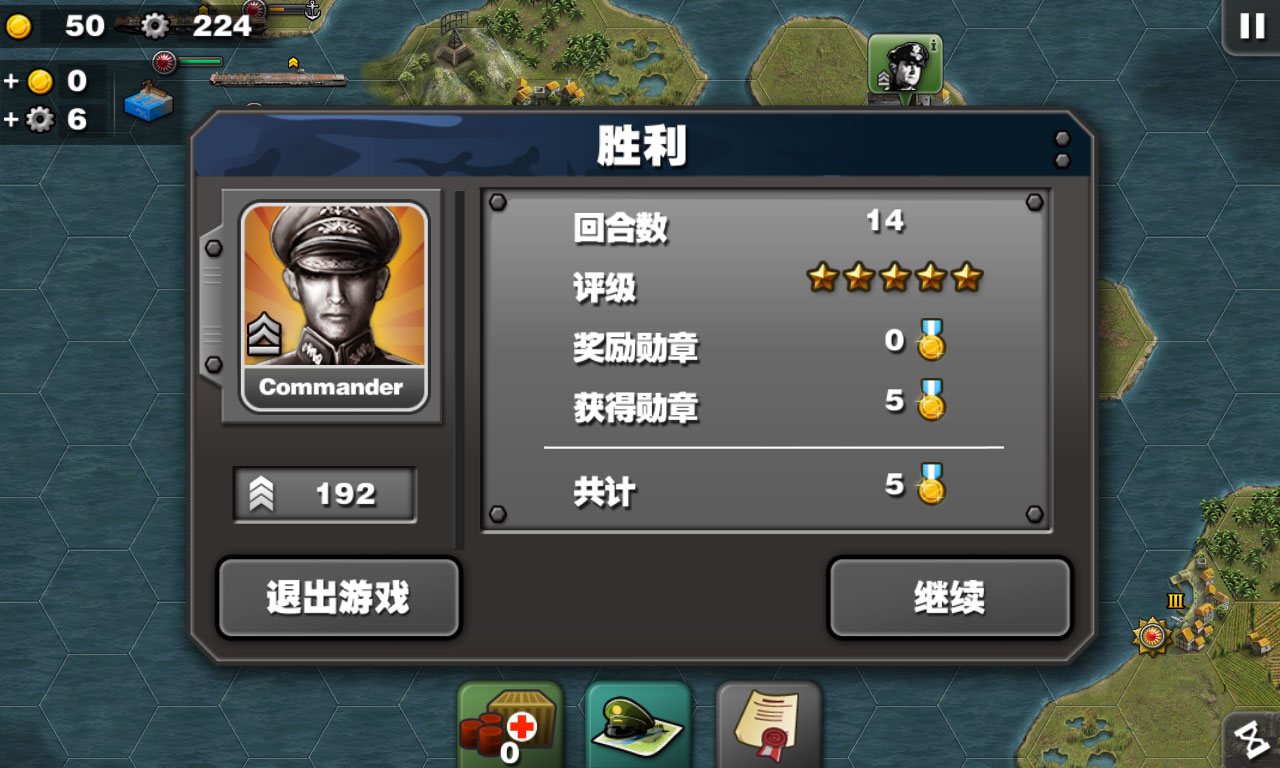Click the 退出游戏 button
Viewport: 1280px width, 768px height.
pyautogui.click(x=338, y=598)
